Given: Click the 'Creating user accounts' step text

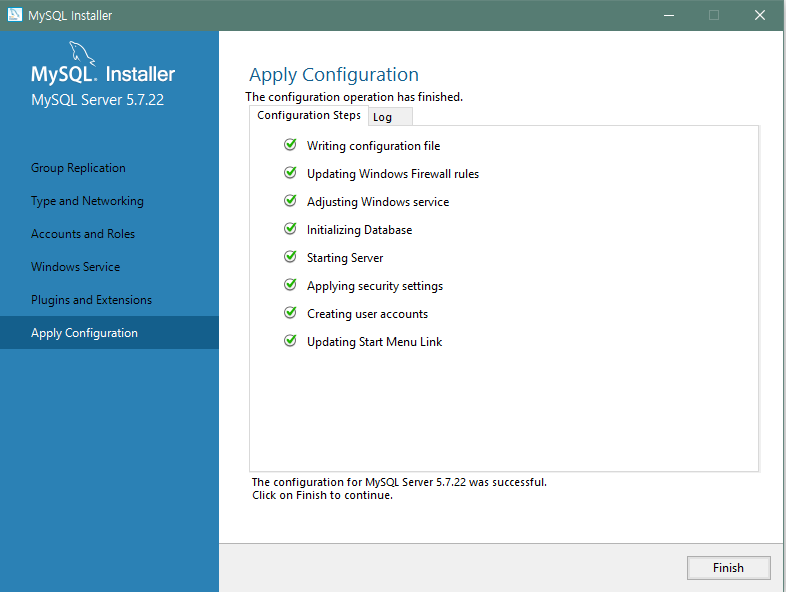Looking at the screenshot, I should tap(367, 314).
